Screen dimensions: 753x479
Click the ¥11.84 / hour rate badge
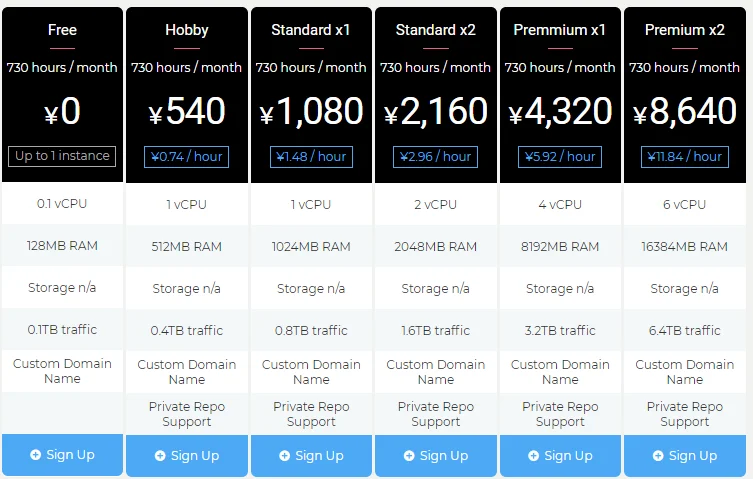[x=684, y=156]
